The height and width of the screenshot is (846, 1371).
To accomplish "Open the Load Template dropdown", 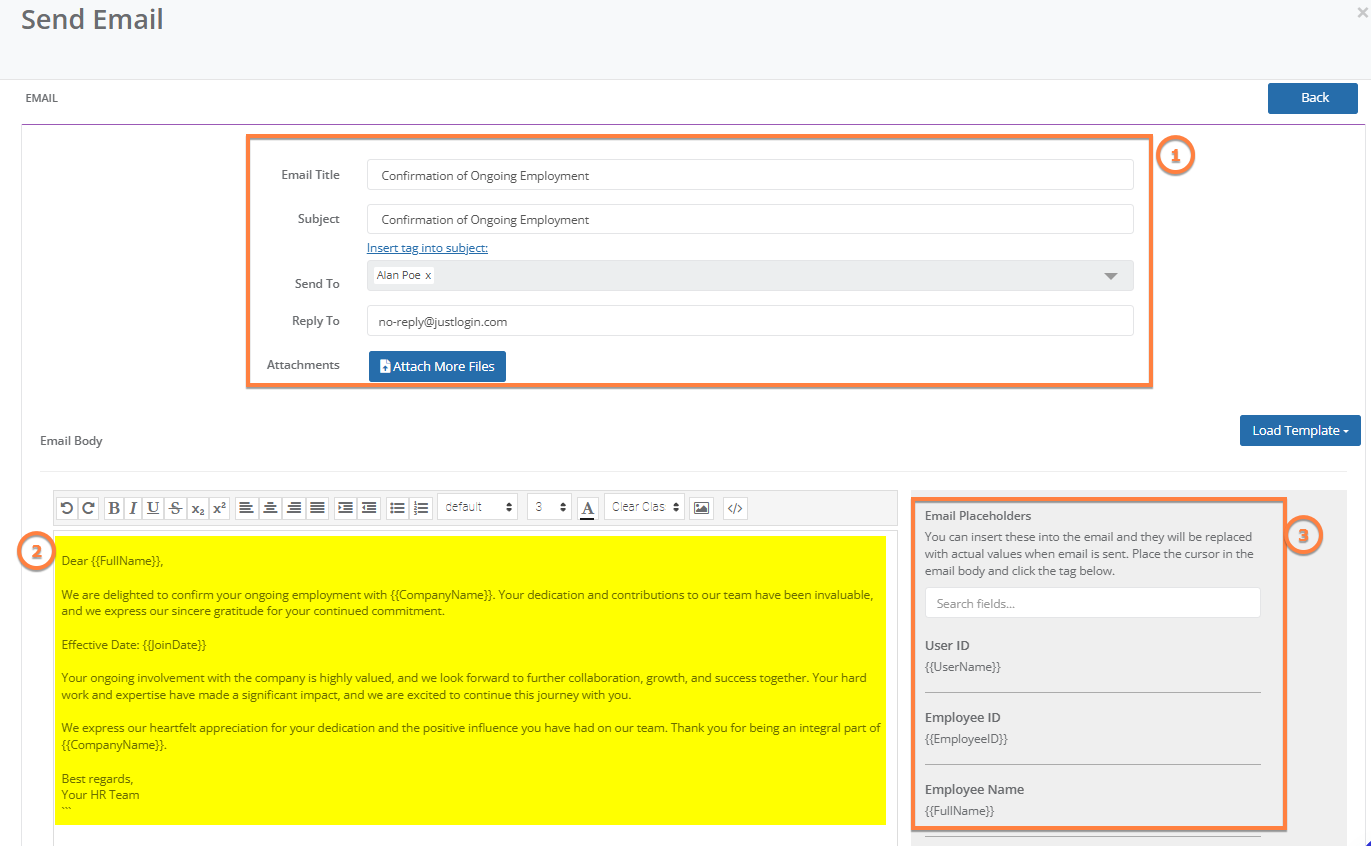I will pyautogui.click(x=1300, y=430).
